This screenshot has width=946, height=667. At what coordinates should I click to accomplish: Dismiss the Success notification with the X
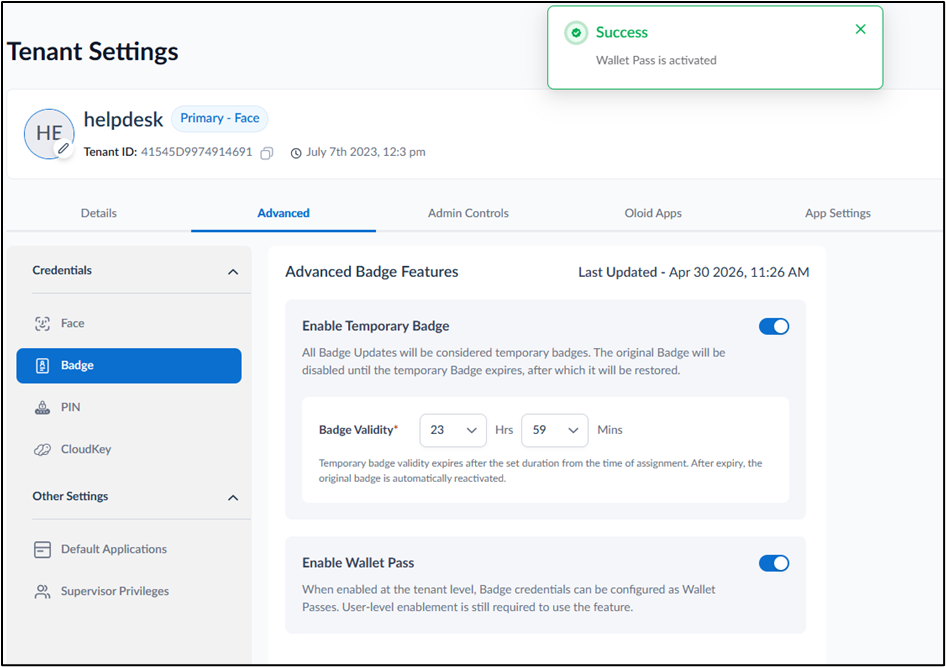[860, 29]
